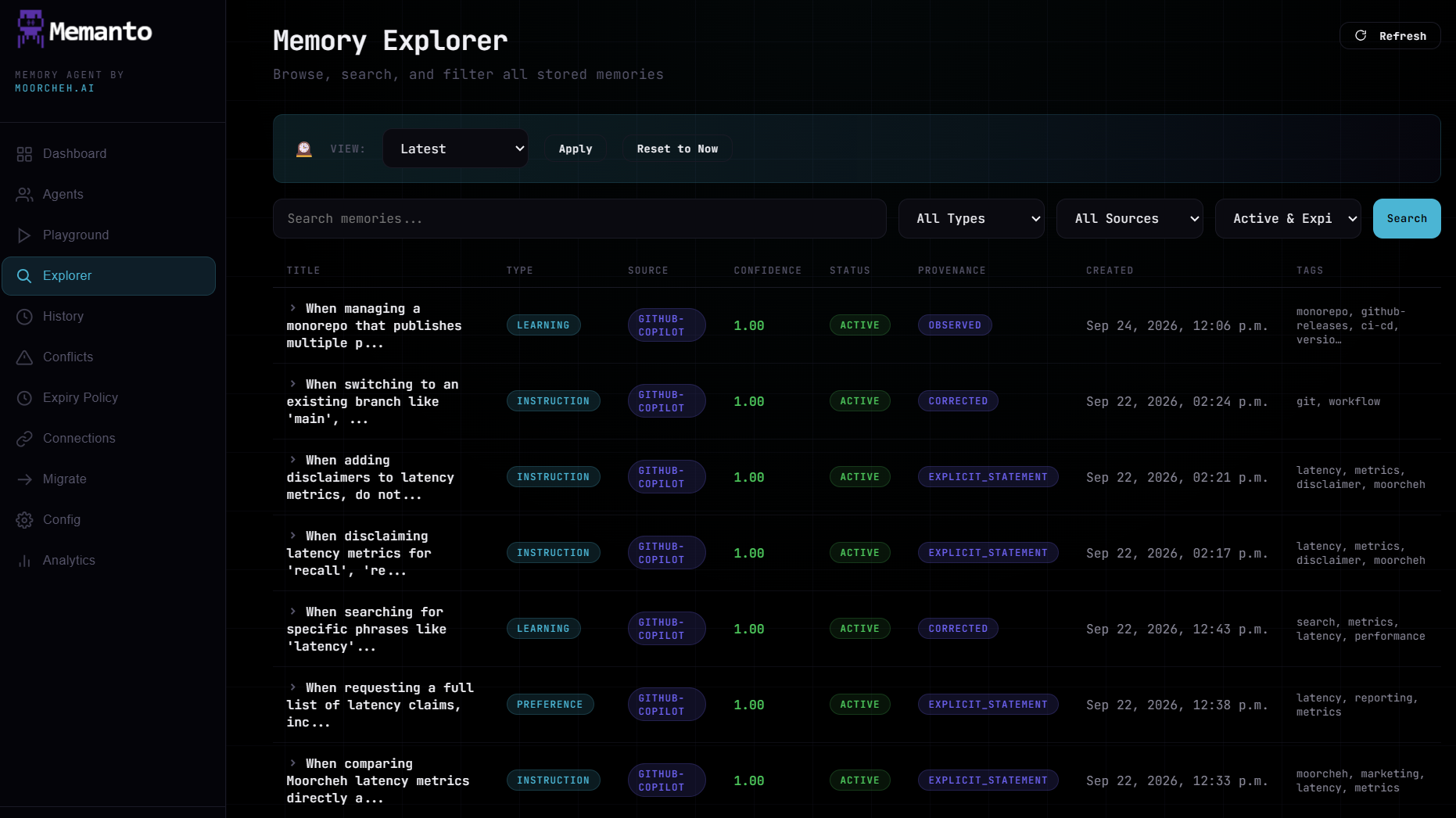Expand the 'When disclaiming latency metrics' row

coord(293,536)
